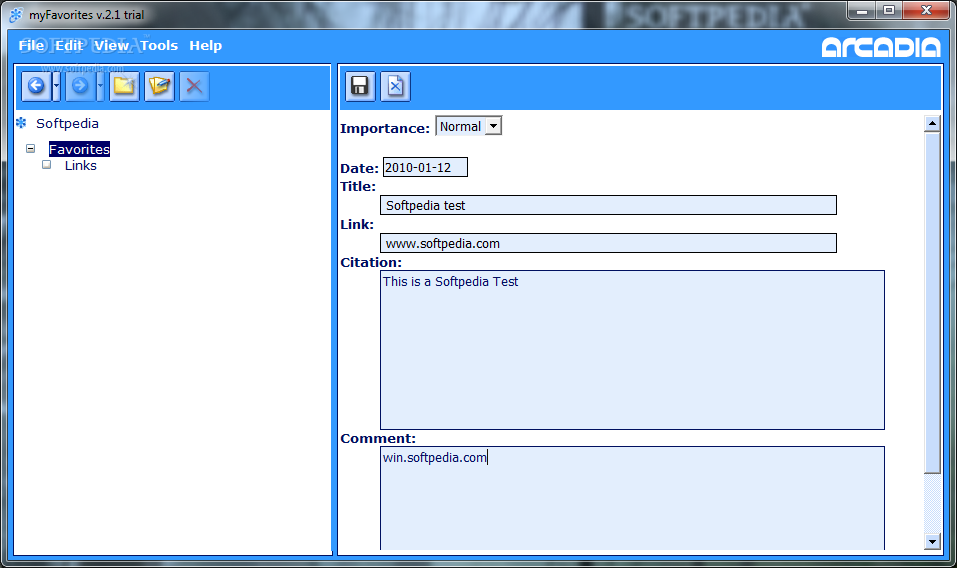
Task: Open the Edit menu
Action: (x=68, y=45)
